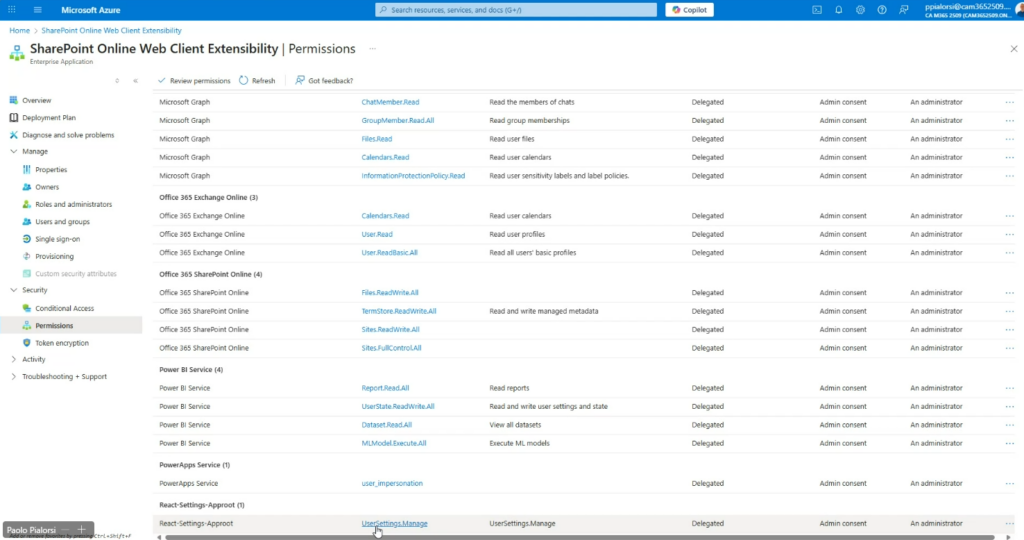Open the feedback icon in top bar

pyautogui.click(x=904, y=10)
